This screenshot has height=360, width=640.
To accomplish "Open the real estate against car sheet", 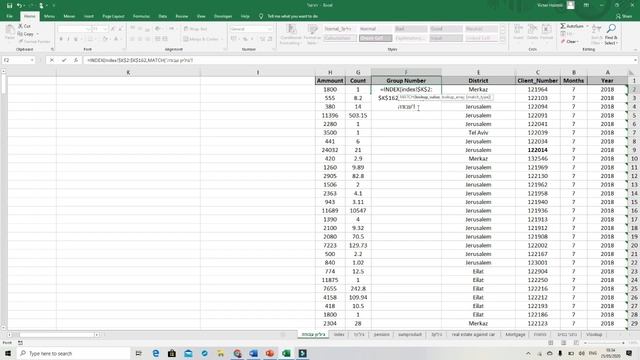I will tap(473, 334).
